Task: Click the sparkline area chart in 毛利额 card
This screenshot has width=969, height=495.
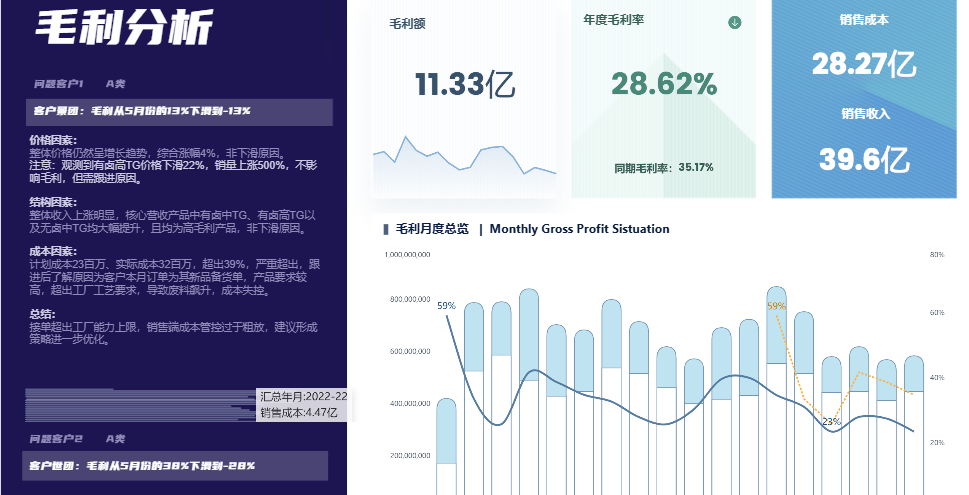Action: 464,166
